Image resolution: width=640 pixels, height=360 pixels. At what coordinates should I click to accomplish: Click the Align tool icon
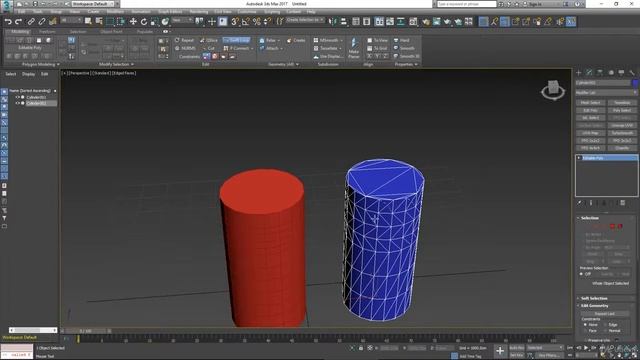click(x=343, y=22)
